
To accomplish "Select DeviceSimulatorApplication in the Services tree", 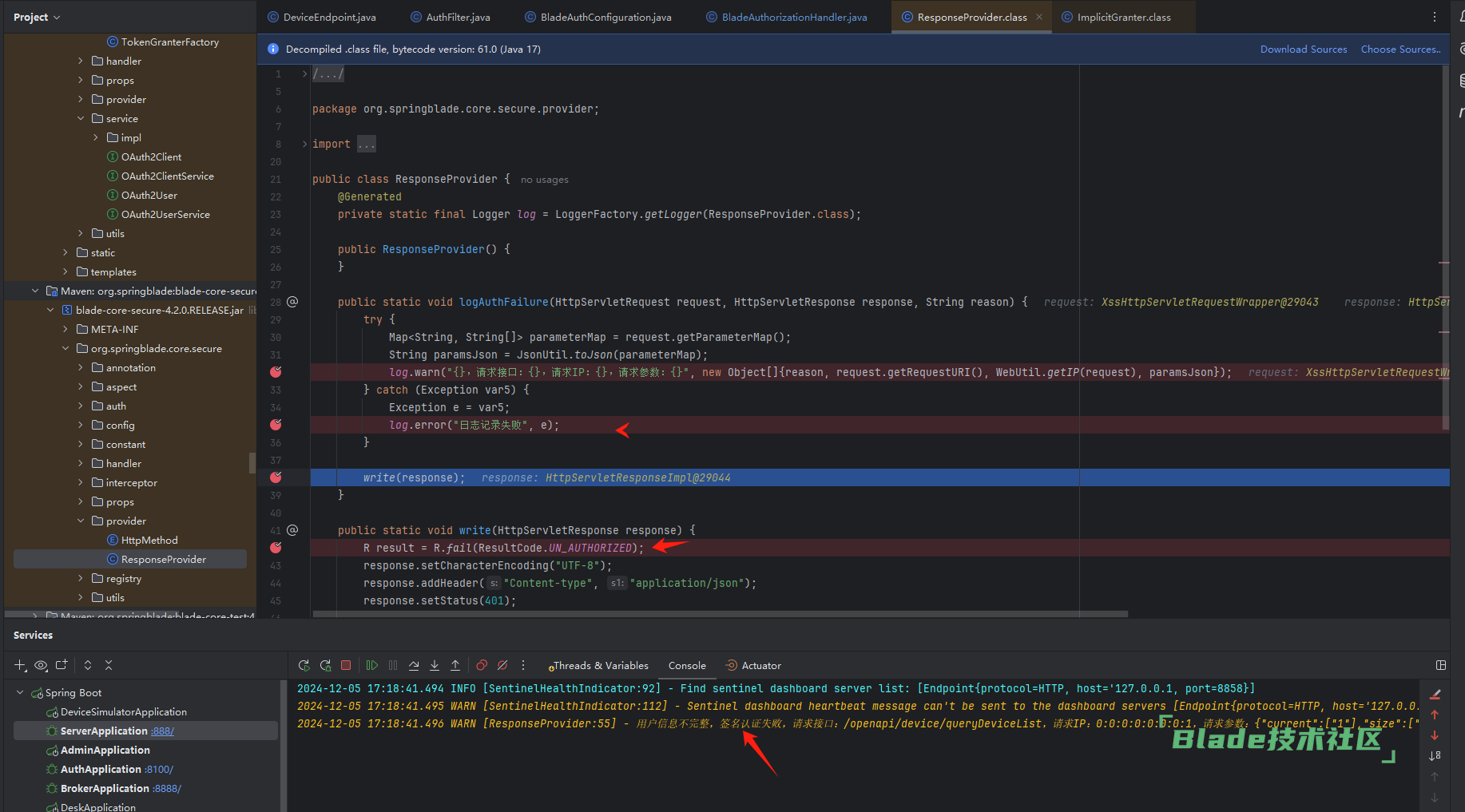I will pos(124,711).
